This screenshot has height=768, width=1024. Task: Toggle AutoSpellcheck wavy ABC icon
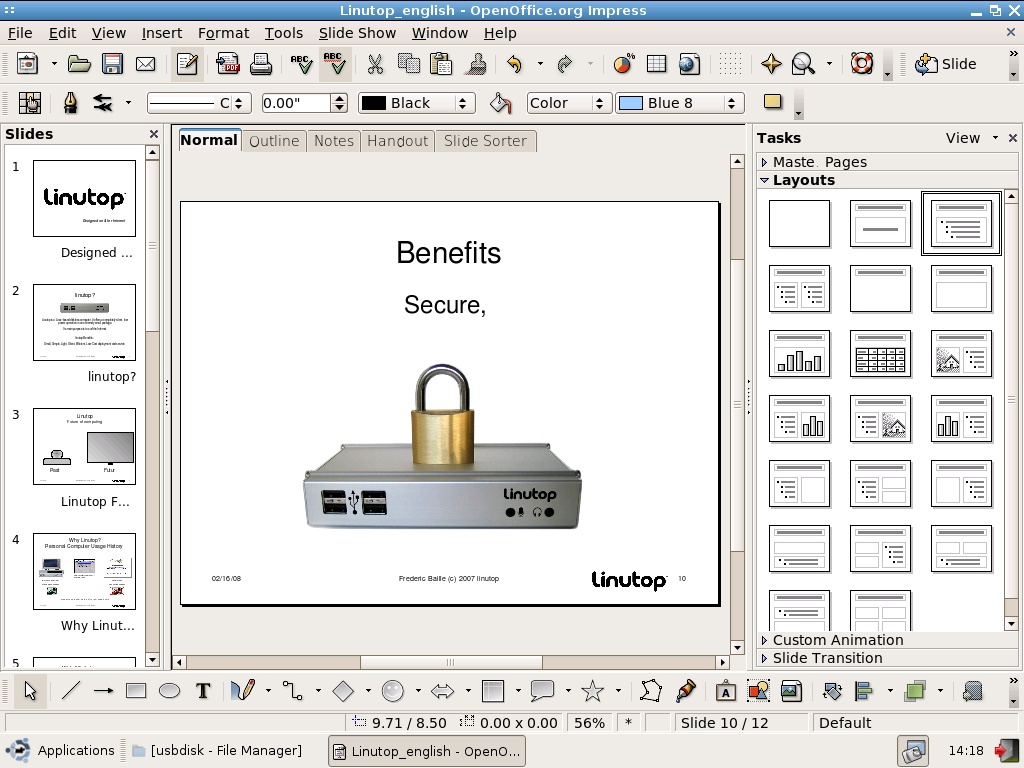point(334,64)
